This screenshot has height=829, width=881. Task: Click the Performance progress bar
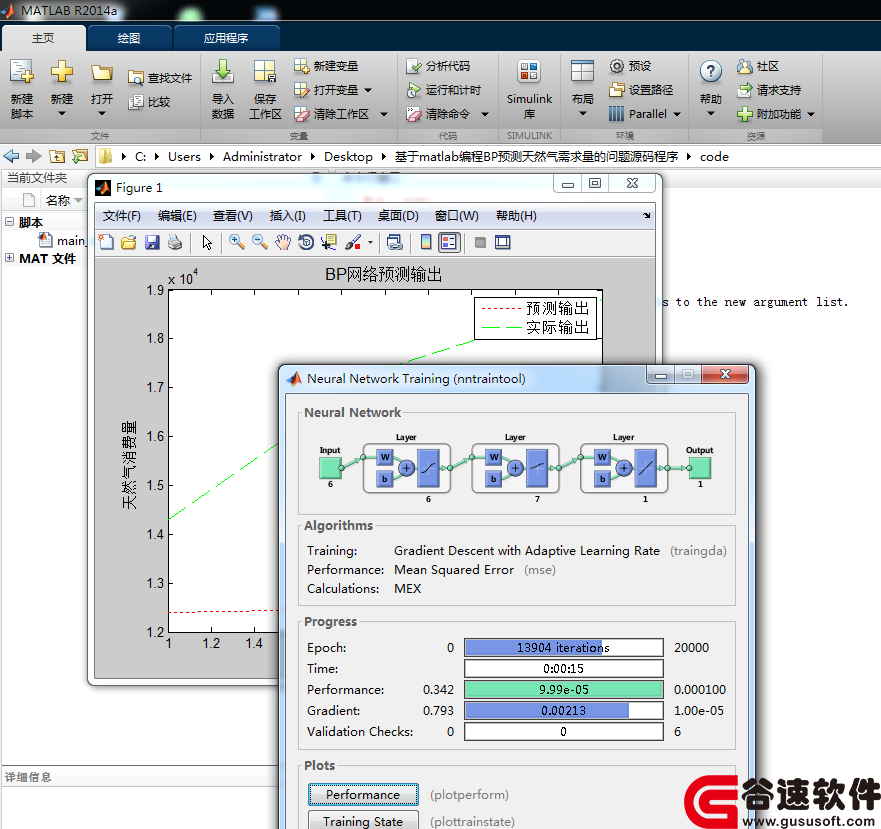(x=564, y=690)
